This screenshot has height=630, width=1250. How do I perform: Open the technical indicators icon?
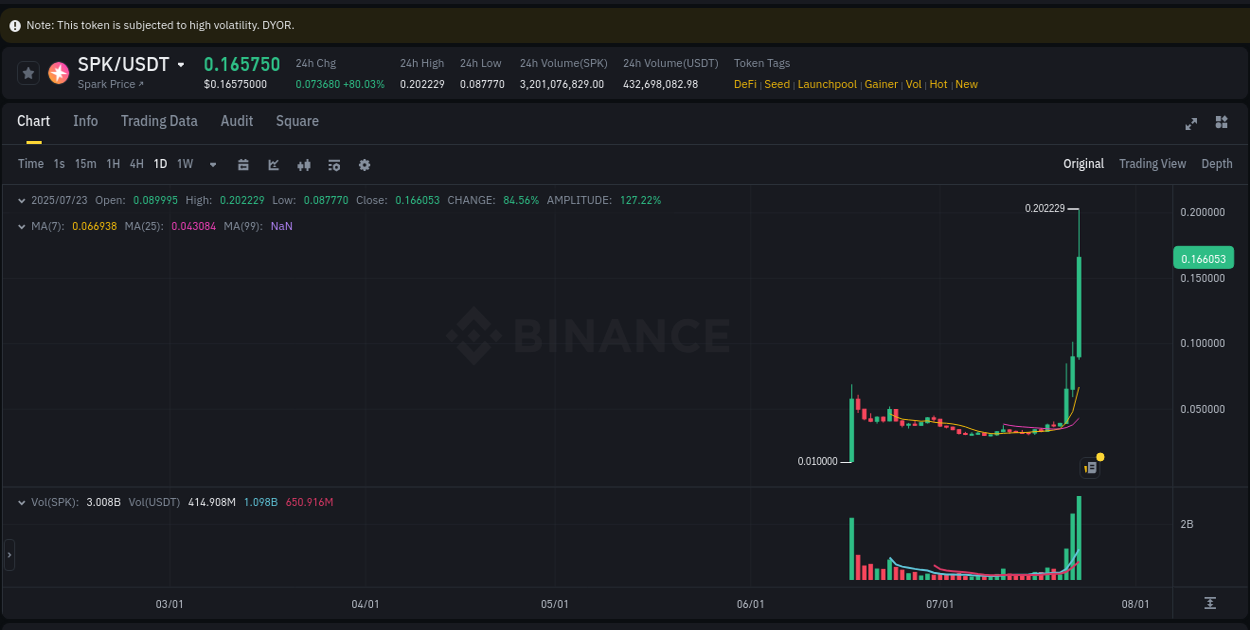point(334,164)
